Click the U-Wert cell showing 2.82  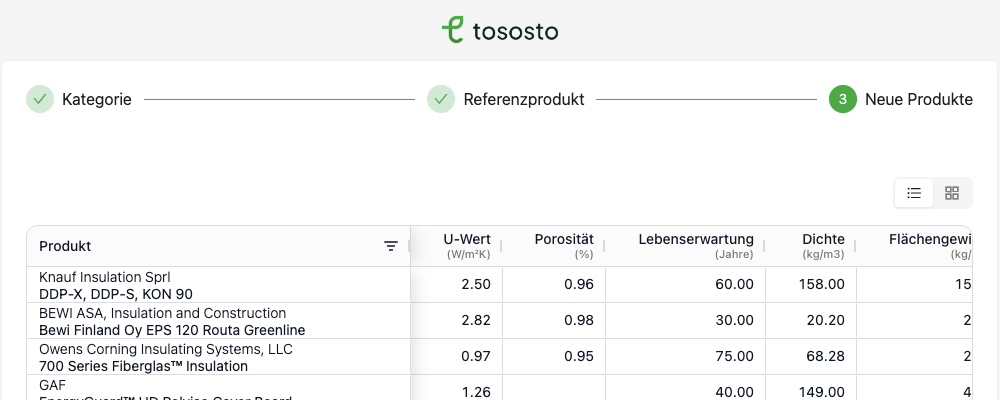click(x=475, y=321)
